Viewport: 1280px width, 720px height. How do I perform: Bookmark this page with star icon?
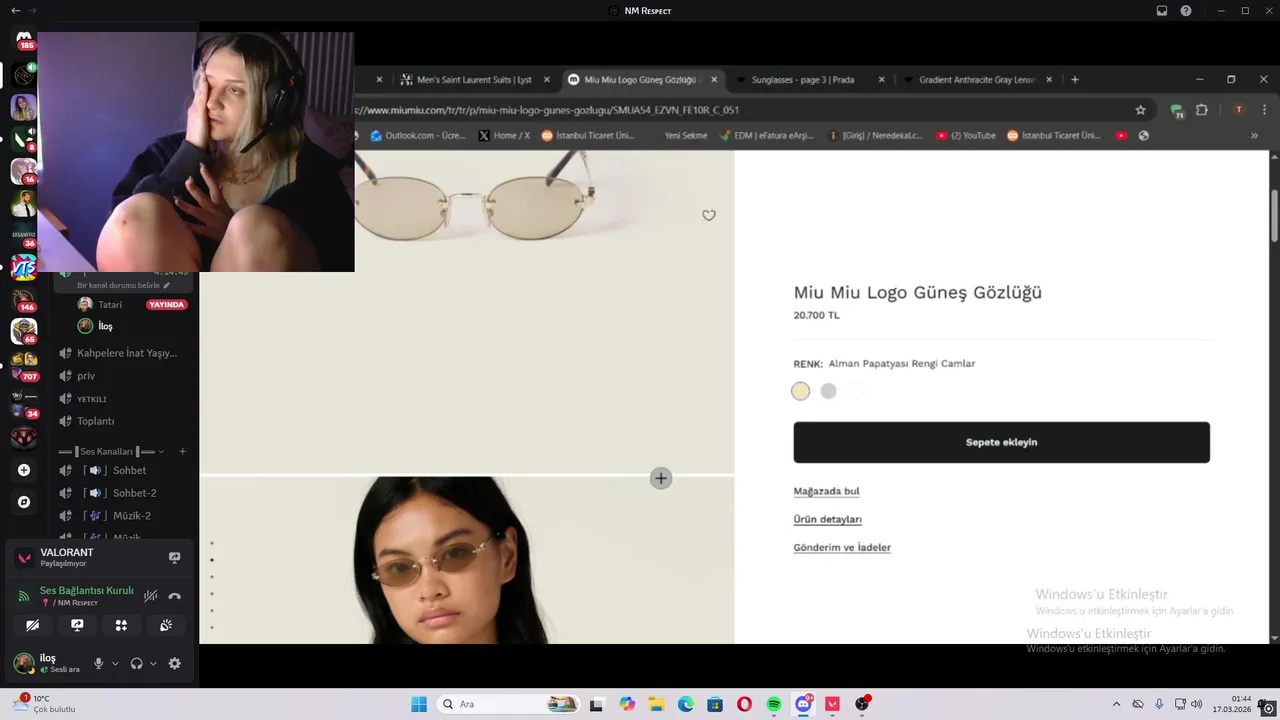[1140, 110]
